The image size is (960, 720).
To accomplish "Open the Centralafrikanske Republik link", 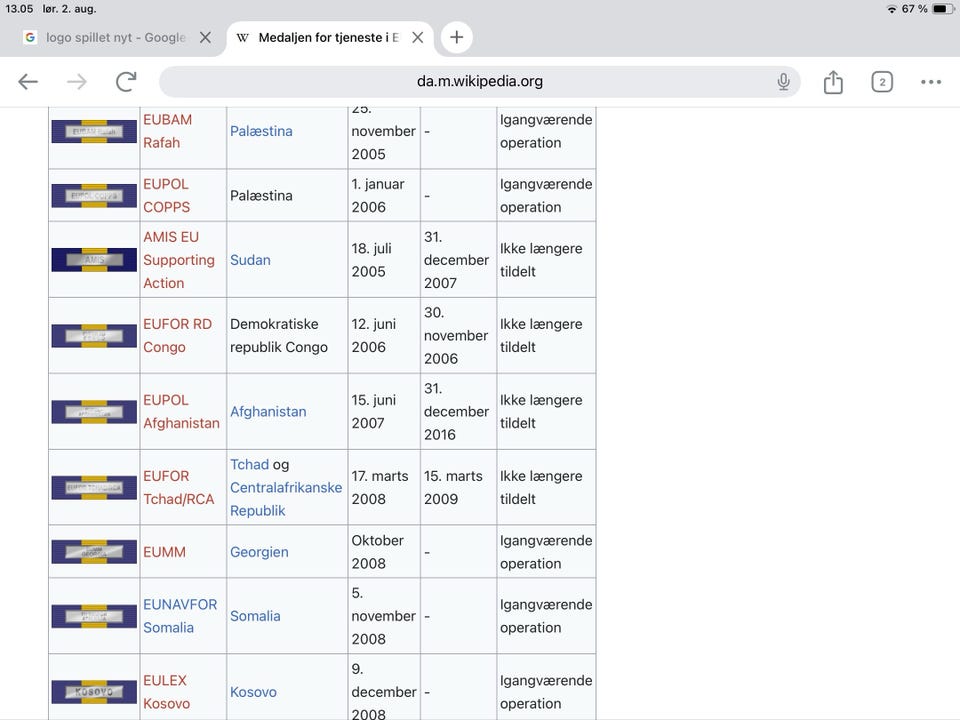I will tap(286, 499).
